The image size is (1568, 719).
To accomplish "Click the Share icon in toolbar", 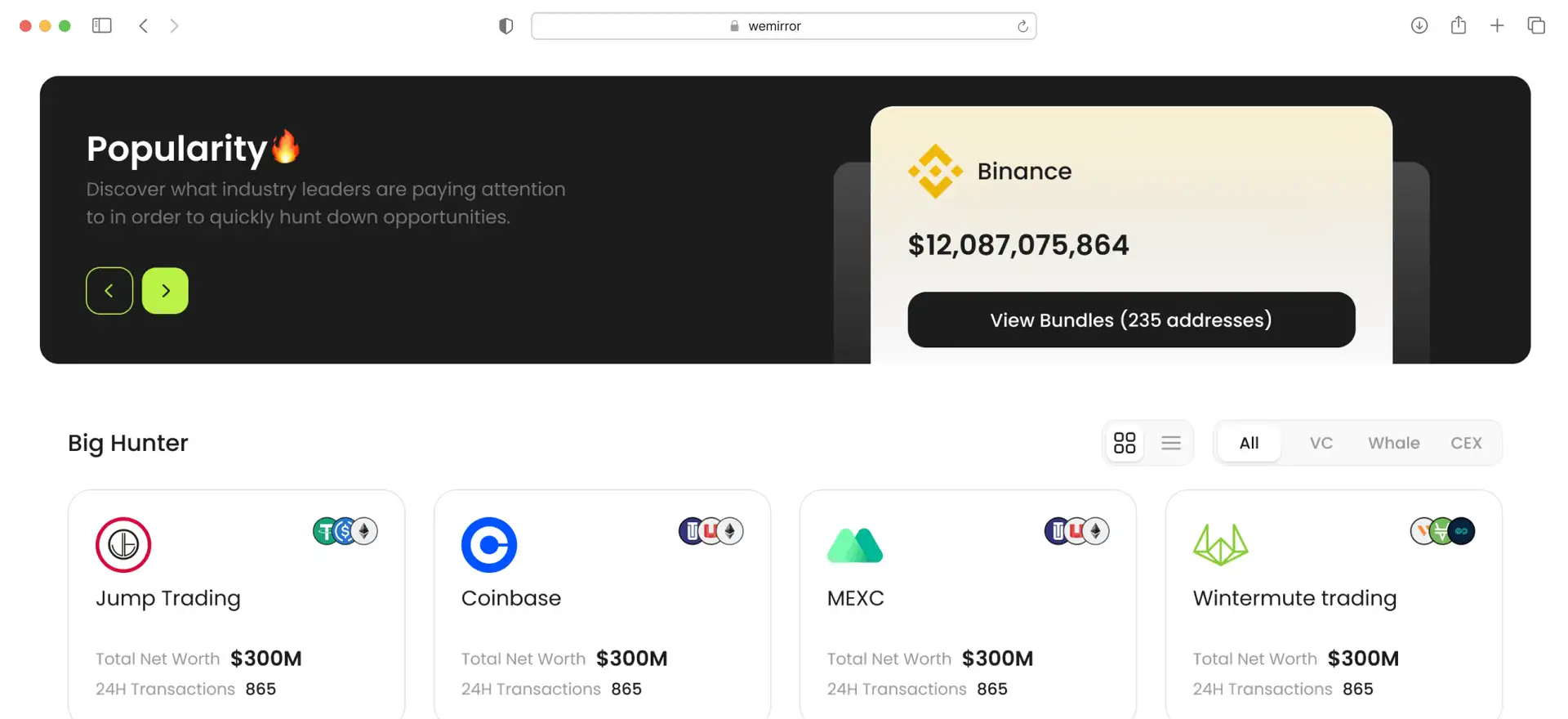I will (x=1459, y=26).
